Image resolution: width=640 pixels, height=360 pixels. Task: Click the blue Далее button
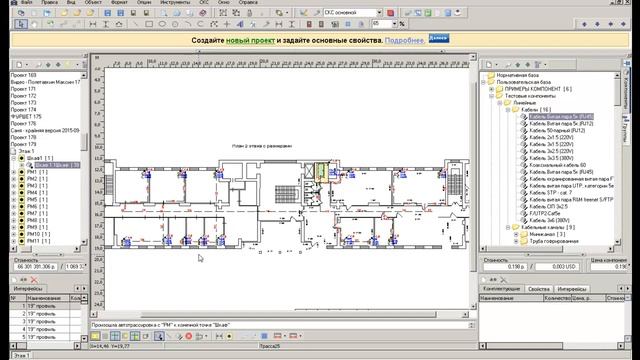[x=439, y=38]
